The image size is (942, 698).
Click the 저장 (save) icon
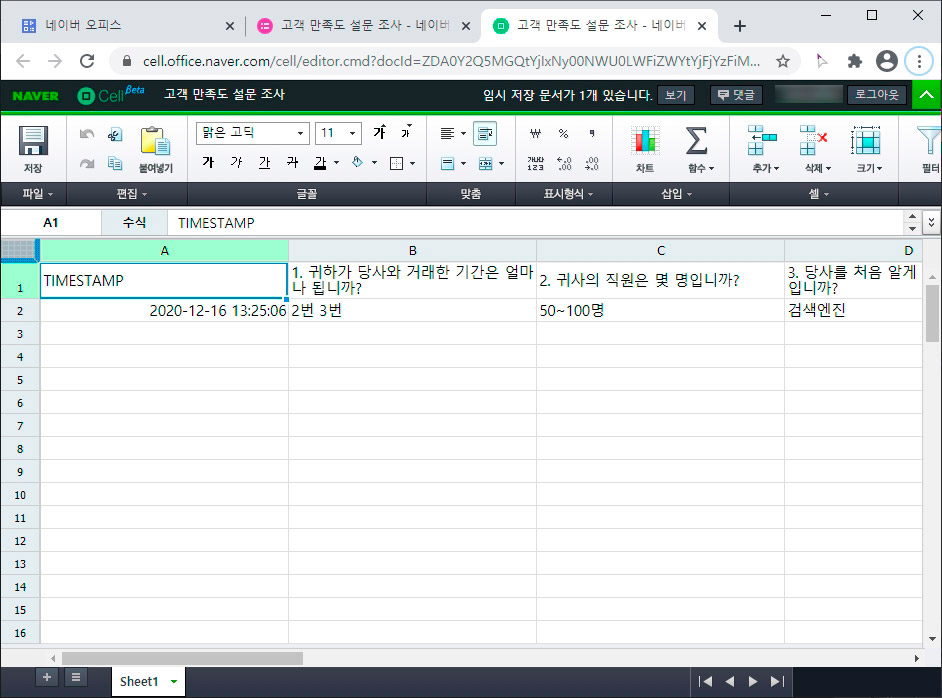tap(33, 140)
